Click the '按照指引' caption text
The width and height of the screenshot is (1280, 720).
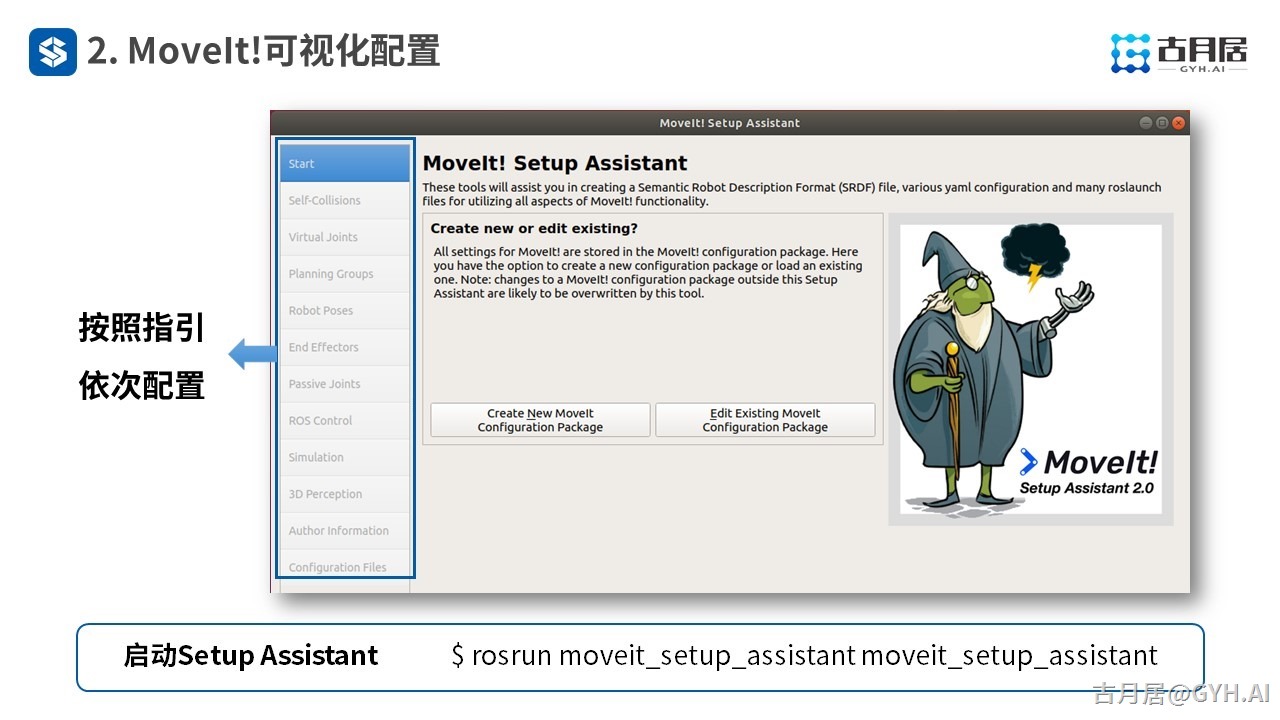pos(142,327)
